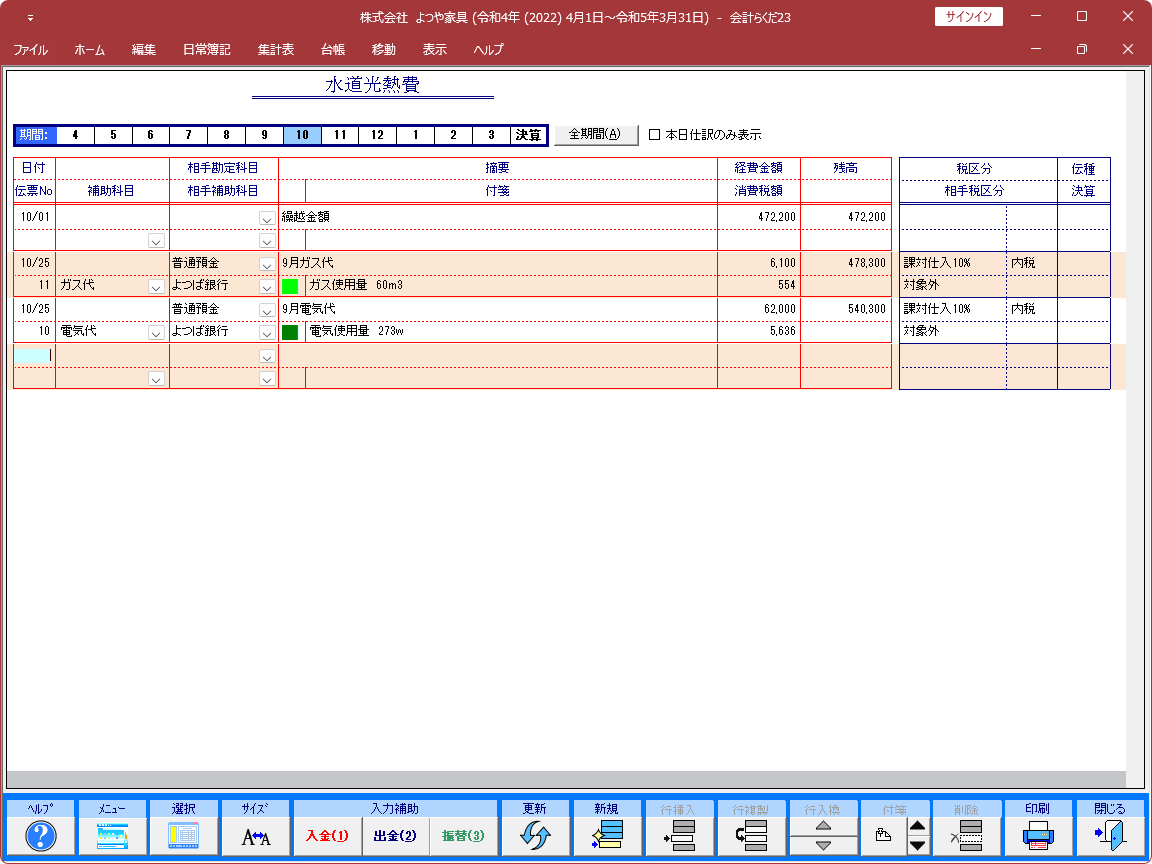The image size is (1152, 864).
Task: Expand 補助科目 dropdown in 繰越金額 row
Action: 156,241
